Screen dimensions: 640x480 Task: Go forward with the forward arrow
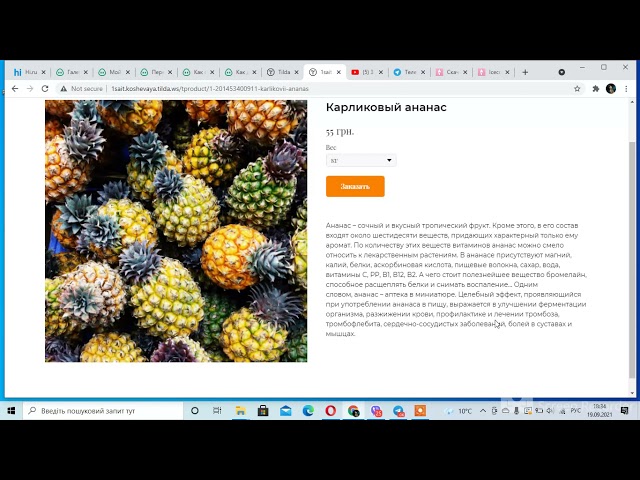pos(30,89)
